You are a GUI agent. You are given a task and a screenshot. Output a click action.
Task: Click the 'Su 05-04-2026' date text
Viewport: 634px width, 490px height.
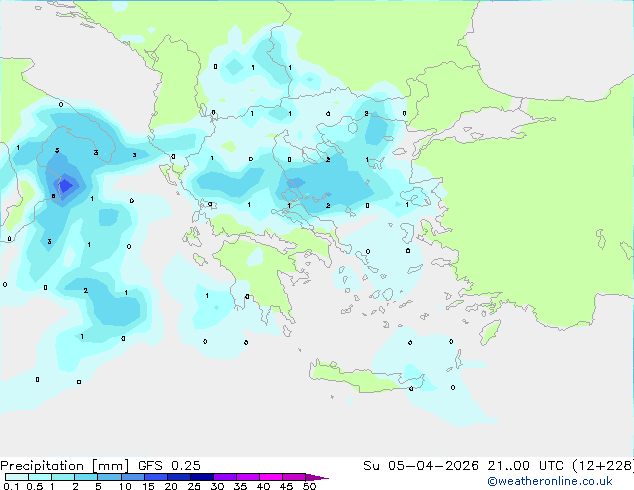pyautogui.click(x=421, y=466)
